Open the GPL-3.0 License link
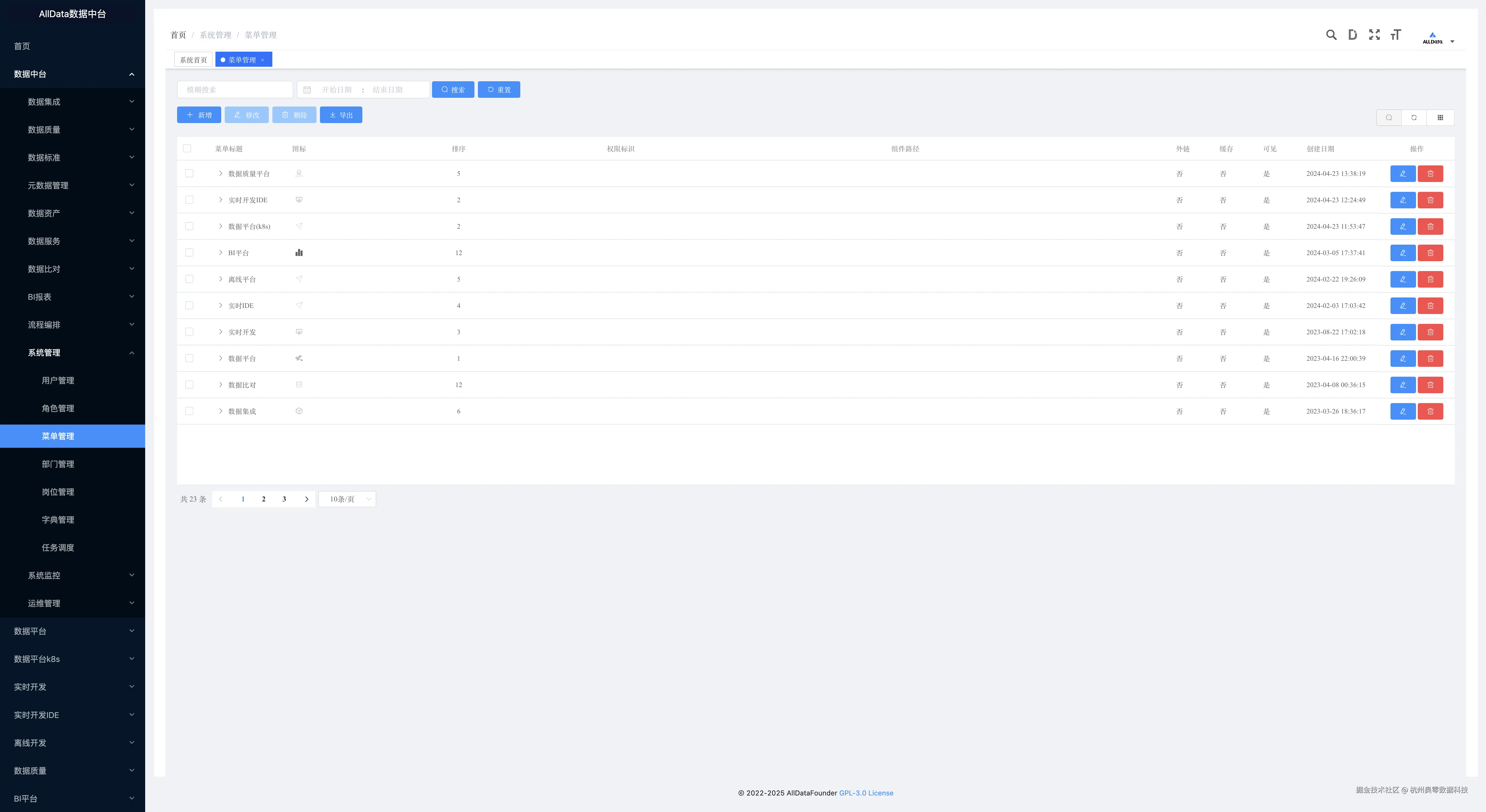Viewport: 1486px width, 812px height. (x=866, y=793)
